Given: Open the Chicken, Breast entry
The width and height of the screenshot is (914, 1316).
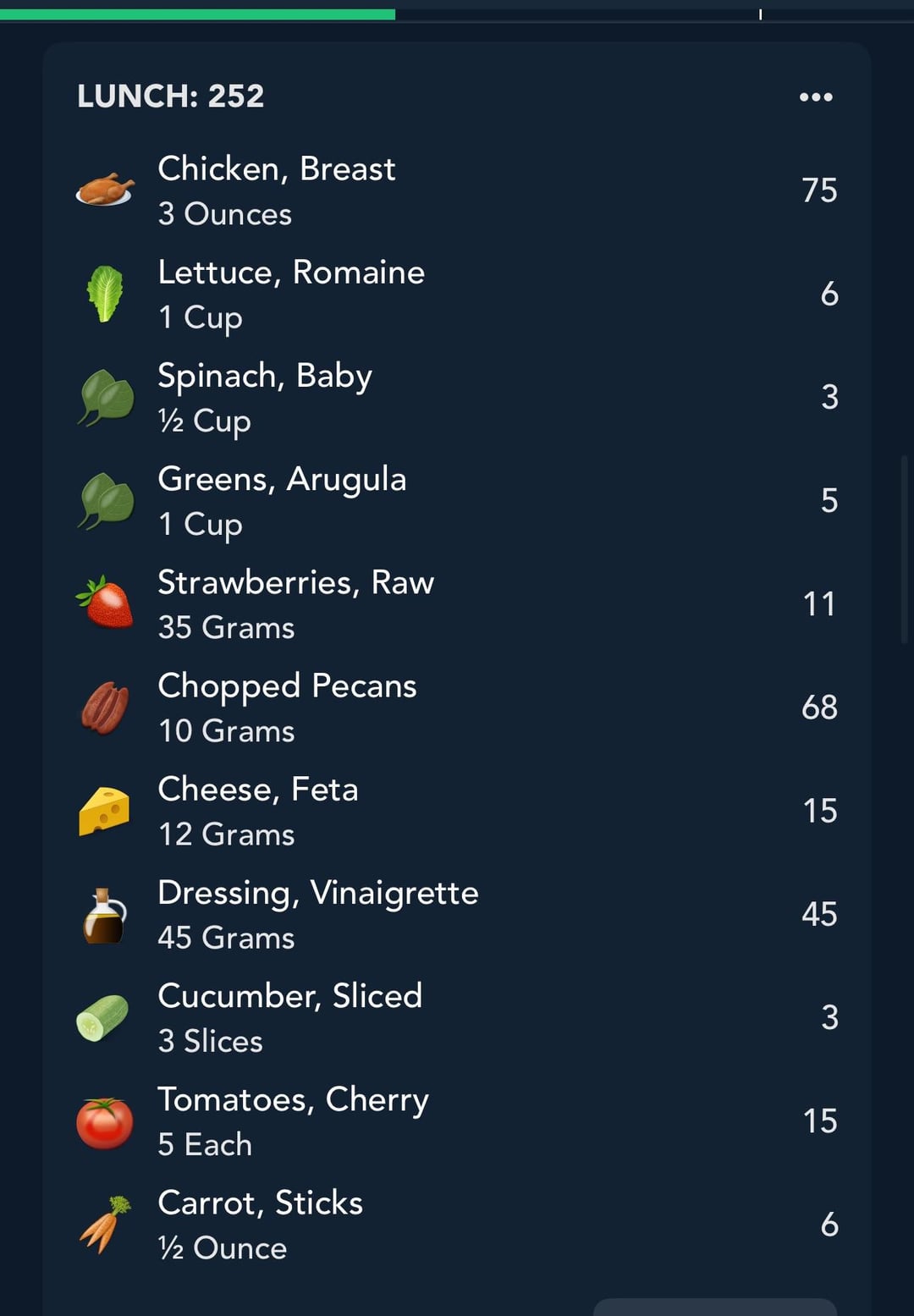Looking at the screenshot, I should point(457,190).
